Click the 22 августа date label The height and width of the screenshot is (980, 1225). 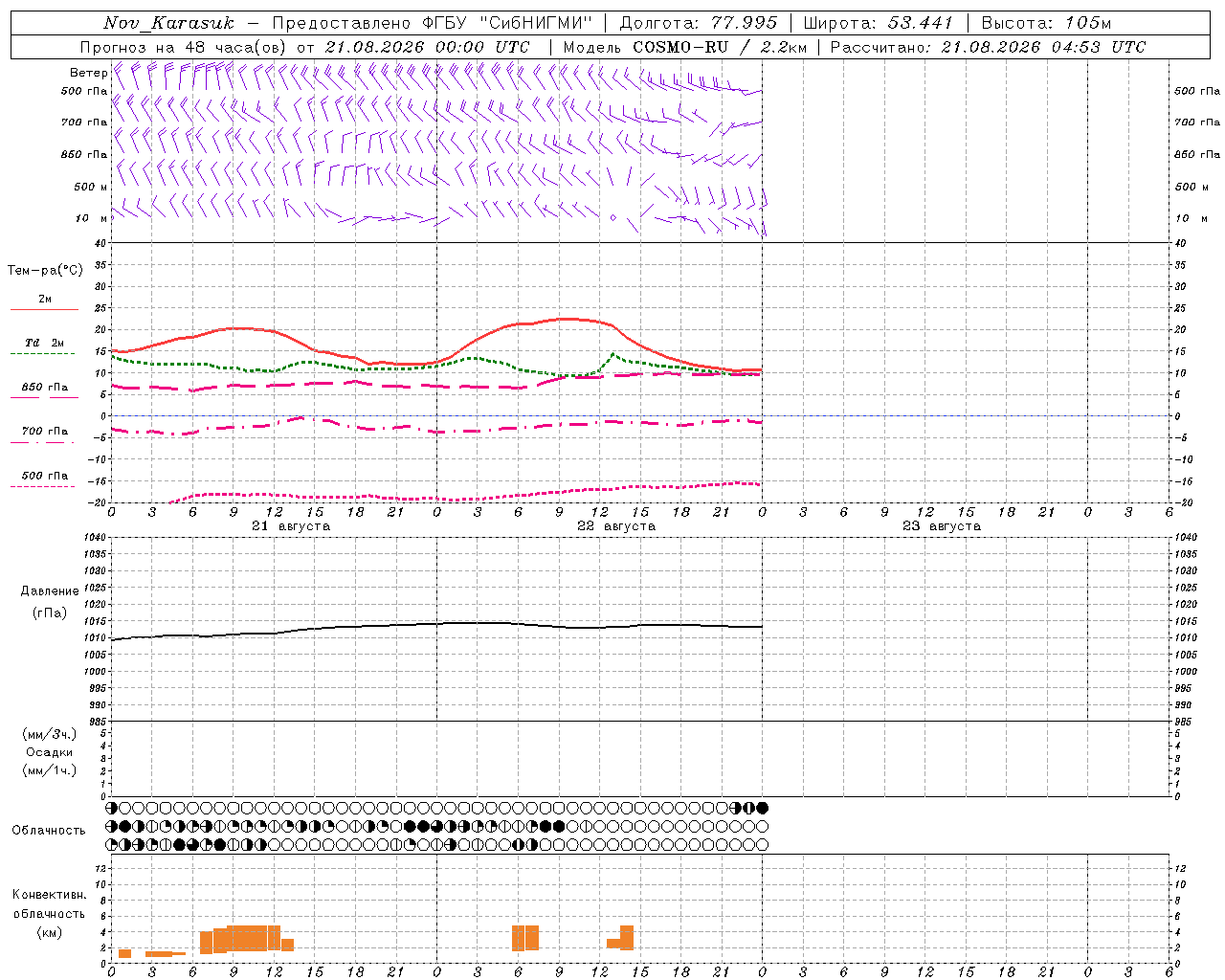[x=616, y=526]
